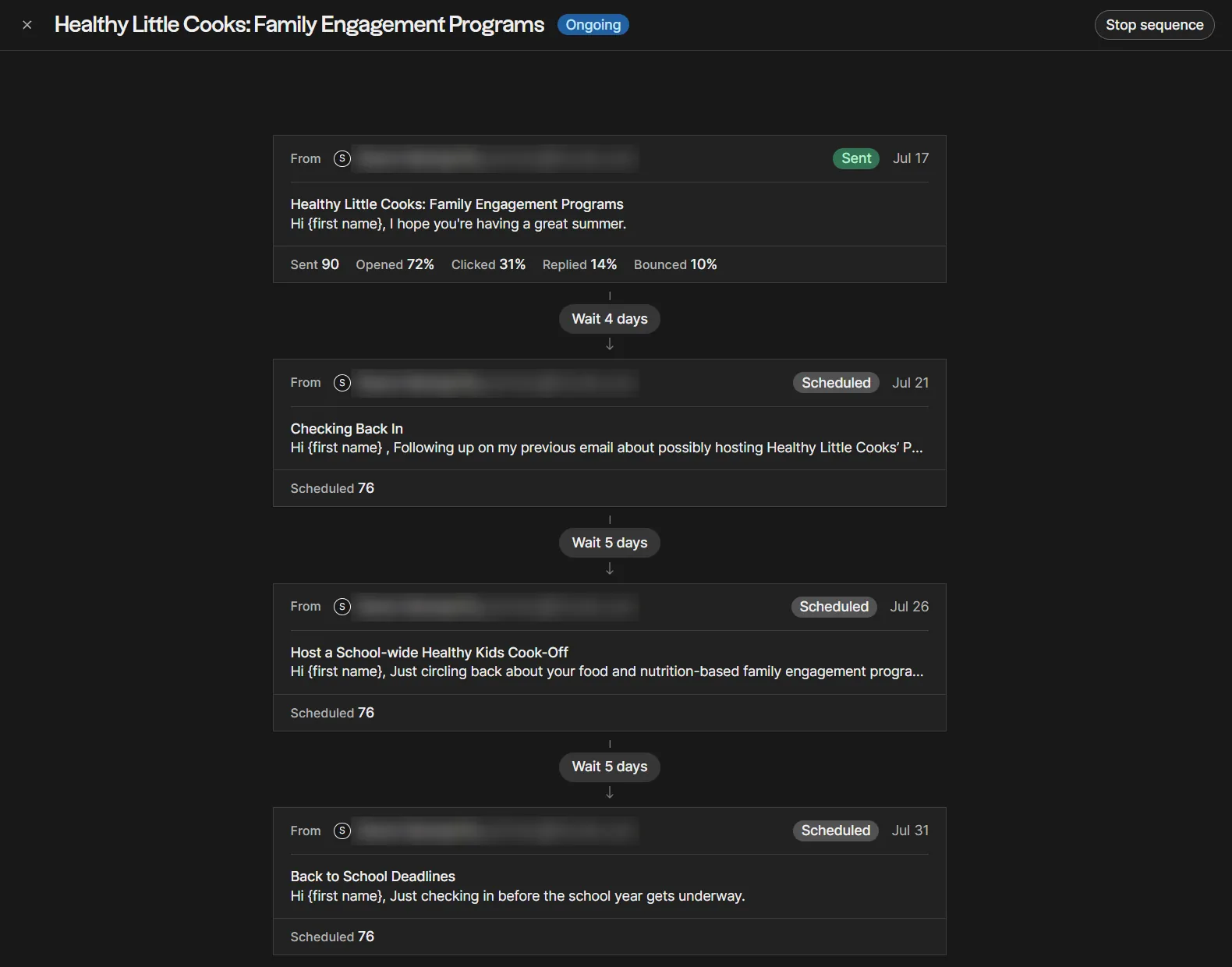
Task: Click the green Sent status badge
Action: point(856,158)
